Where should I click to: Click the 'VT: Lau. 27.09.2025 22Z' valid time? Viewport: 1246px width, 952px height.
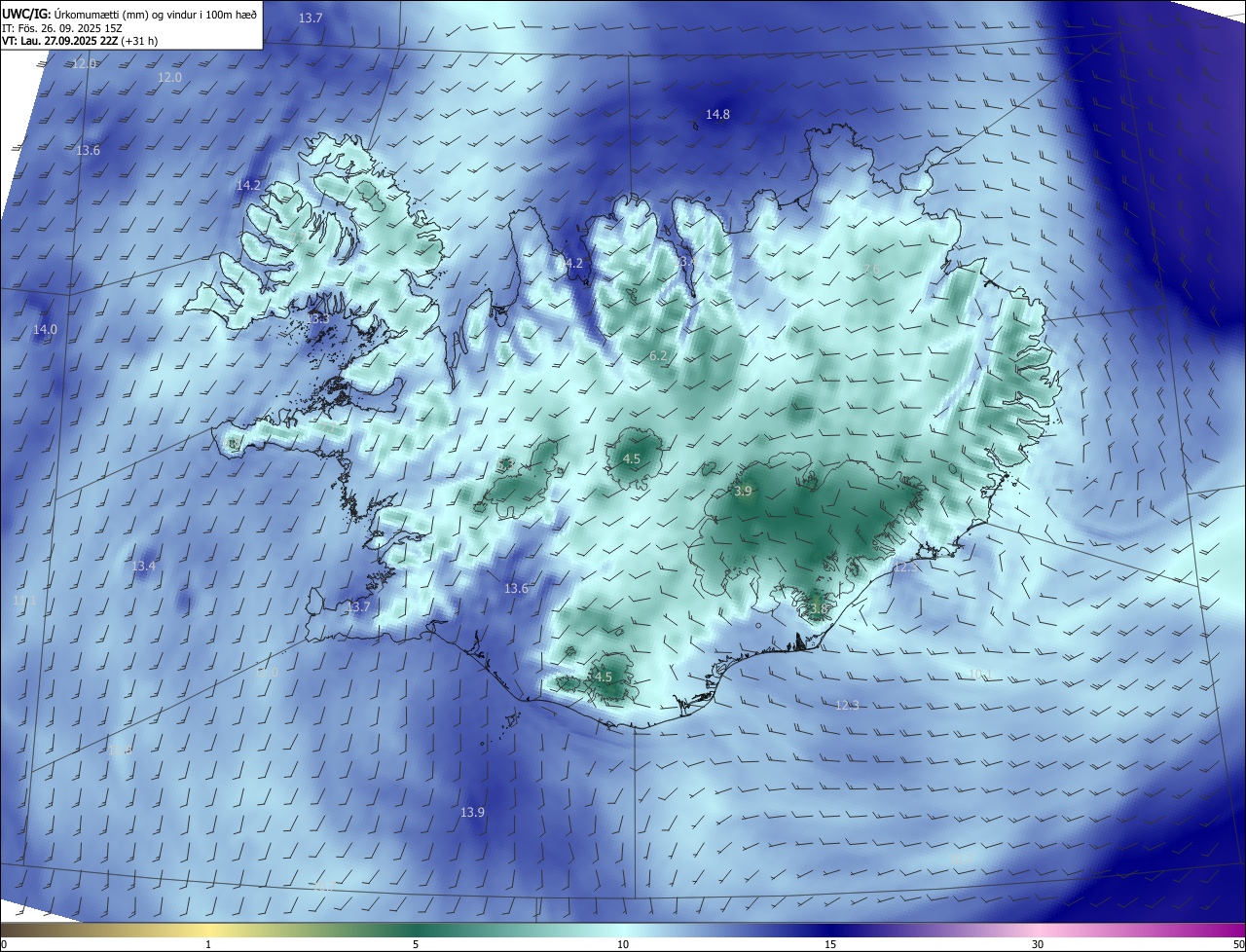[59, 42]
